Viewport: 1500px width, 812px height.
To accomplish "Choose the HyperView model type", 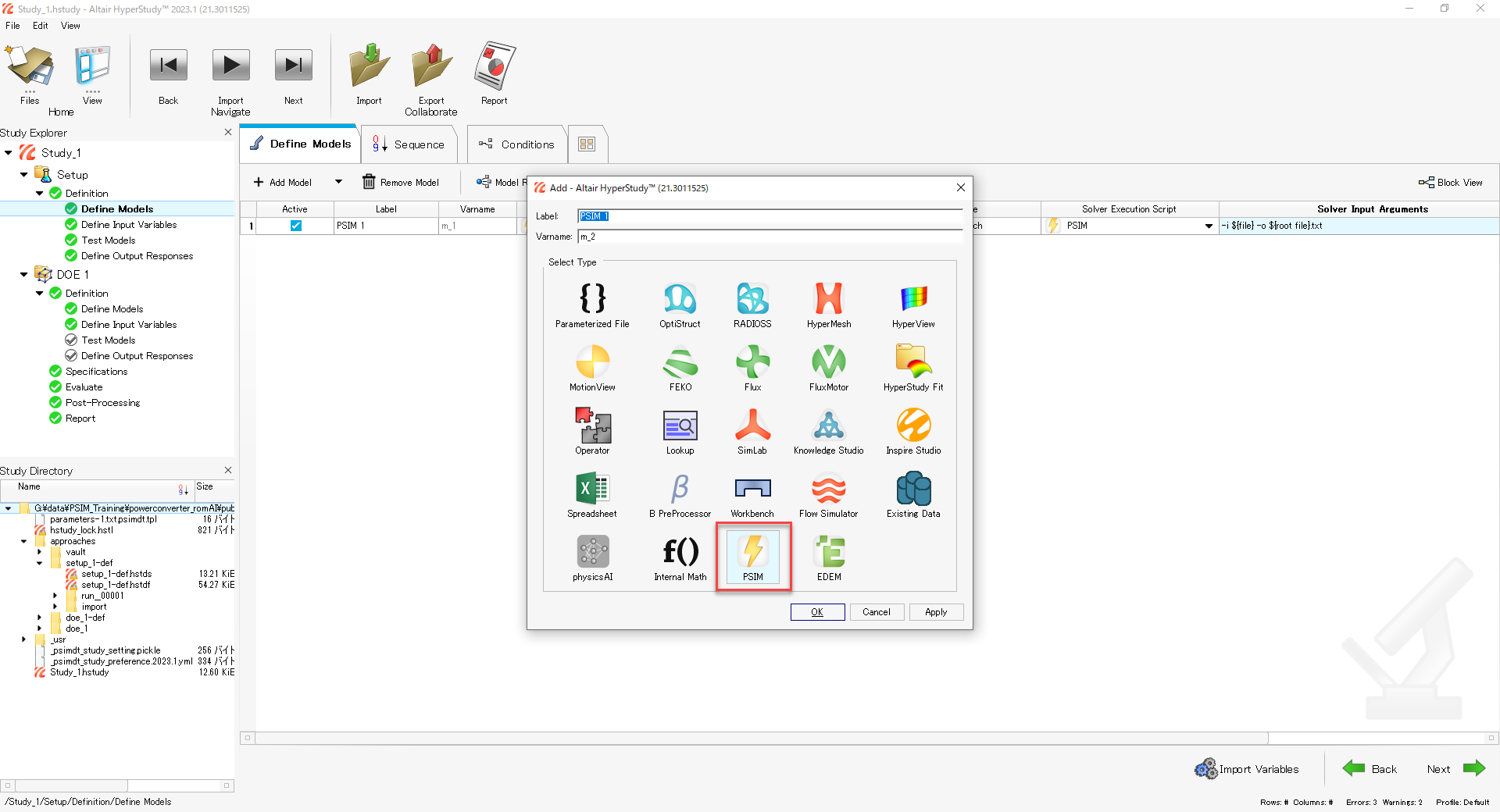I will click(913, 305).
